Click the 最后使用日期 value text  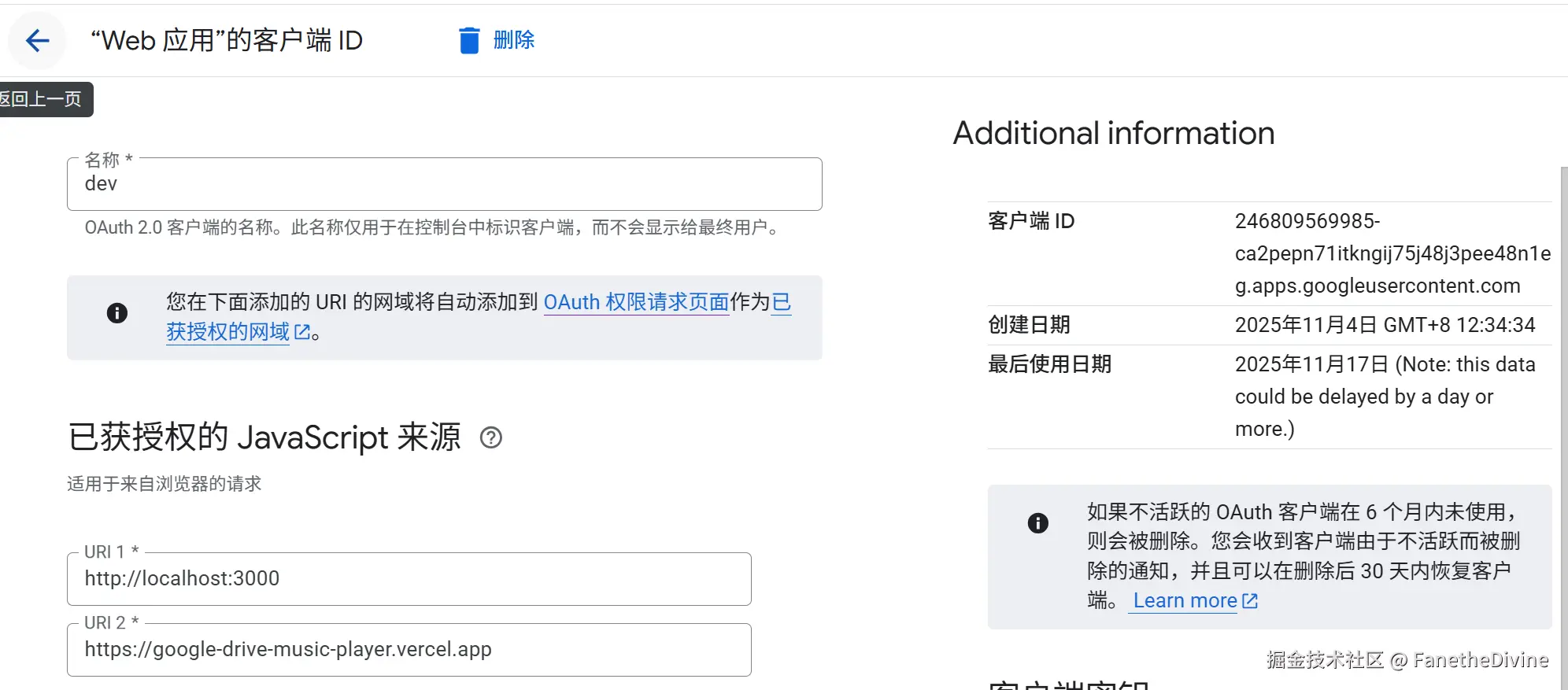[1385, 397]
